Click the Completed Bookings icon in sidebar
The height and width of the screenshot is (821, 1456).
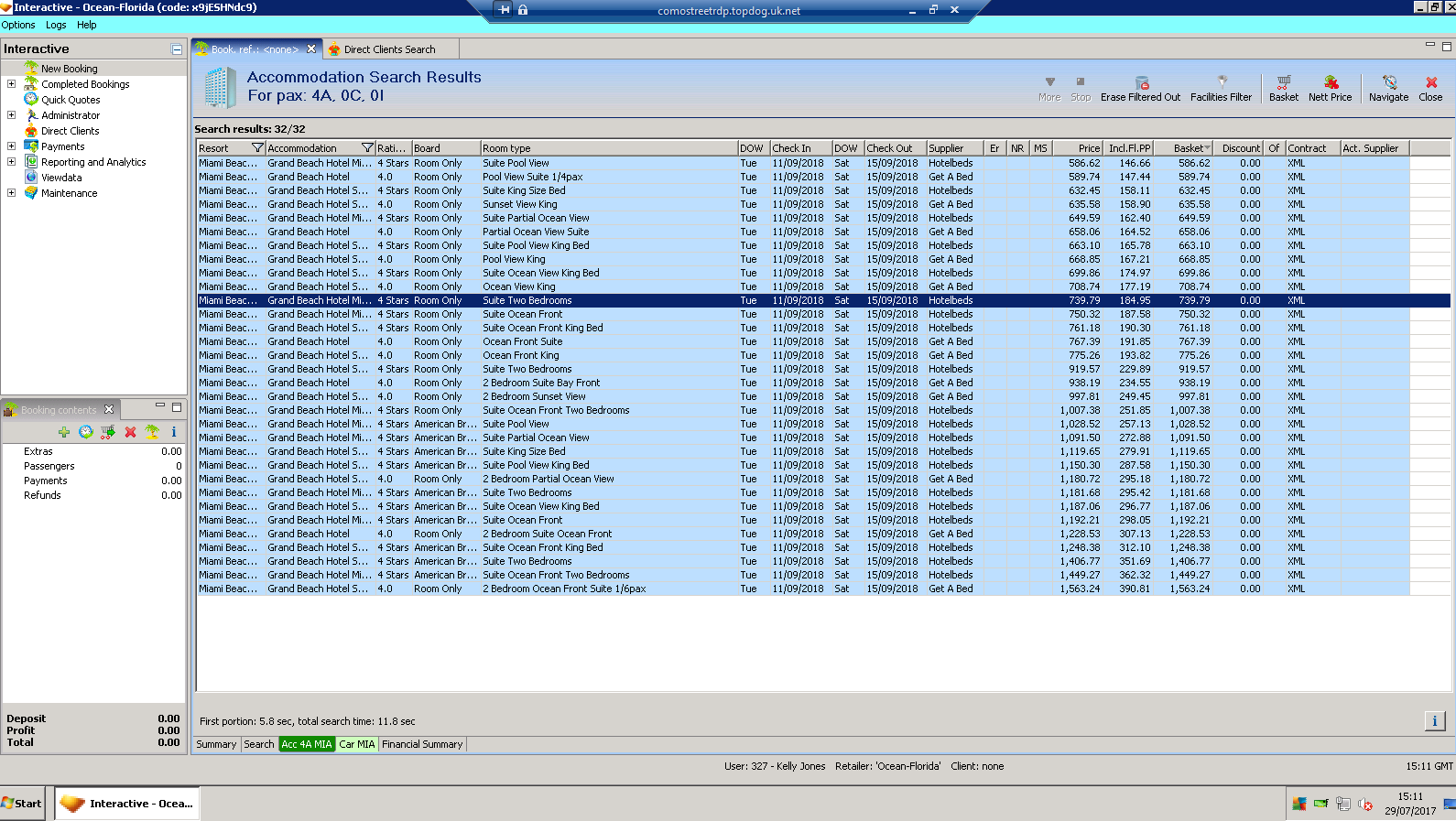31,83
